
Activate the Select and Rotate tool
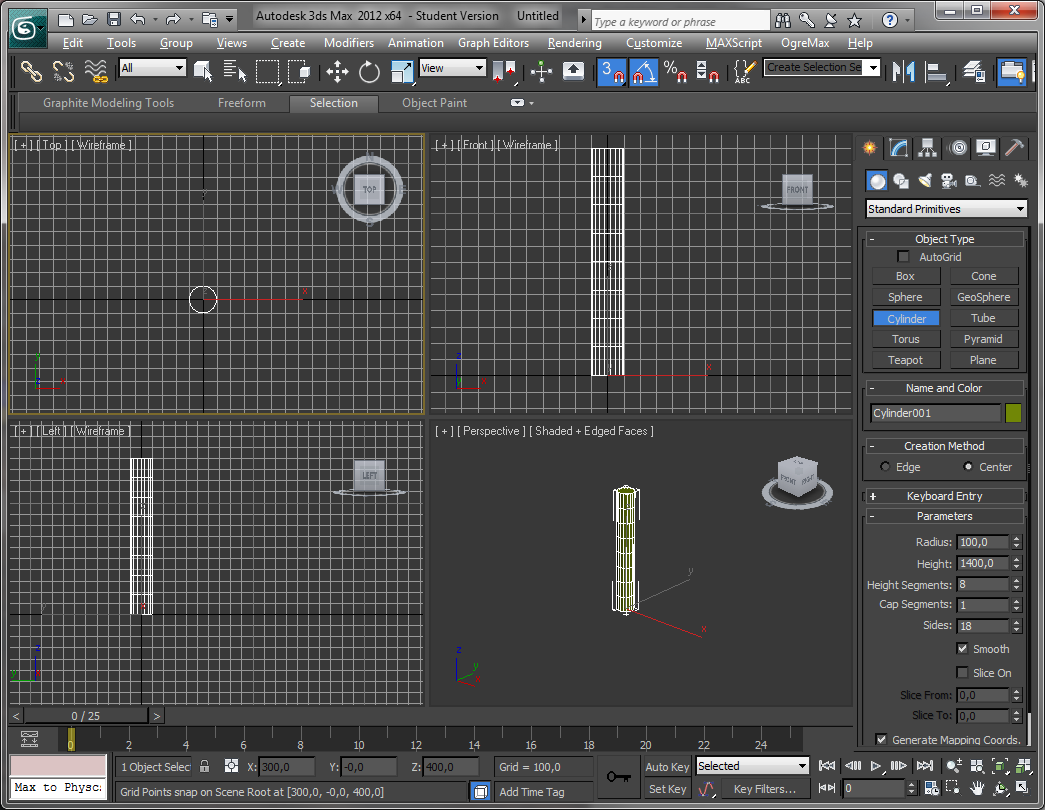(x=369, y=70)
